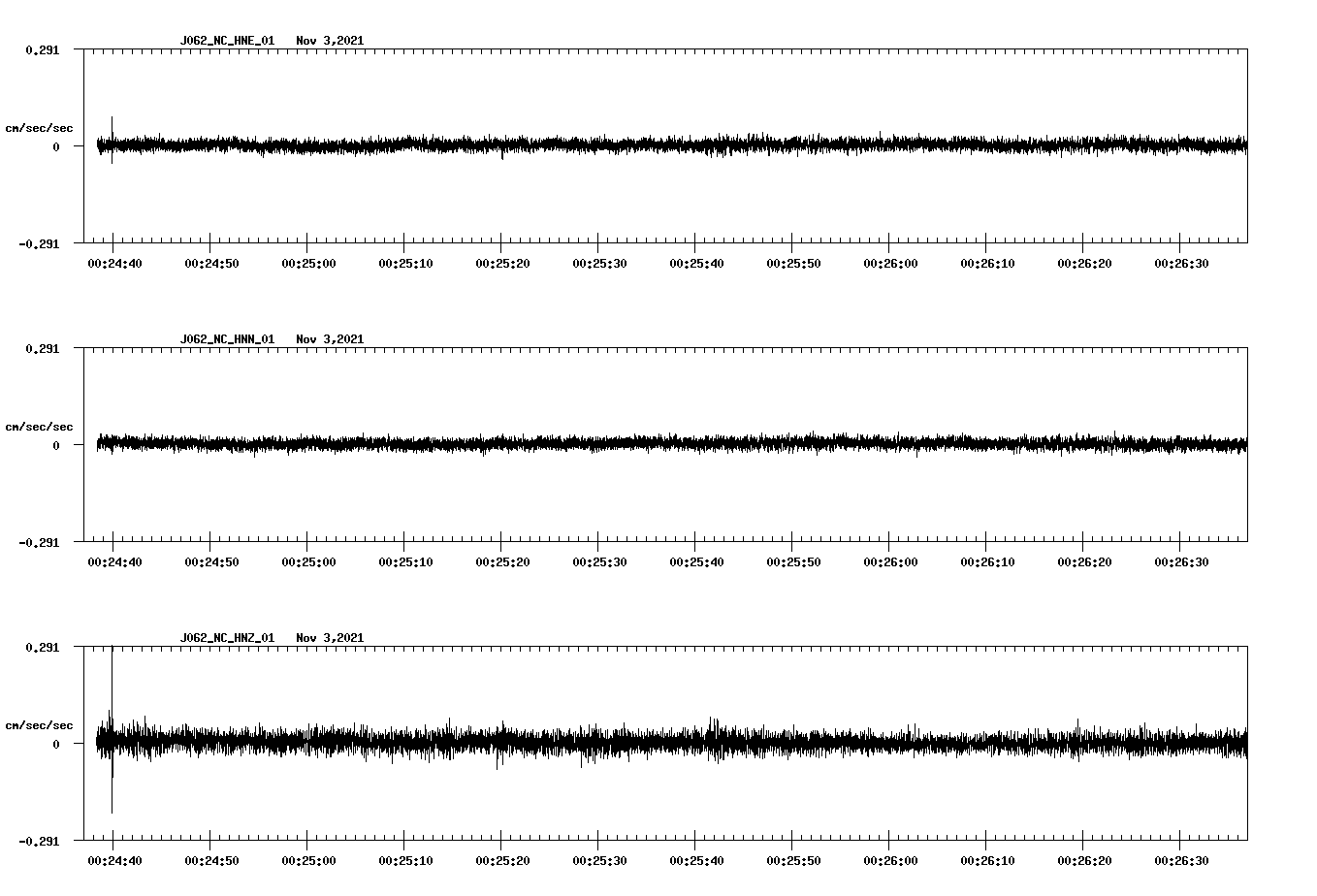Click the 0.291 upper limit on HNE plot
This screenshot has height=896, width=1317.
click(42, 49)
